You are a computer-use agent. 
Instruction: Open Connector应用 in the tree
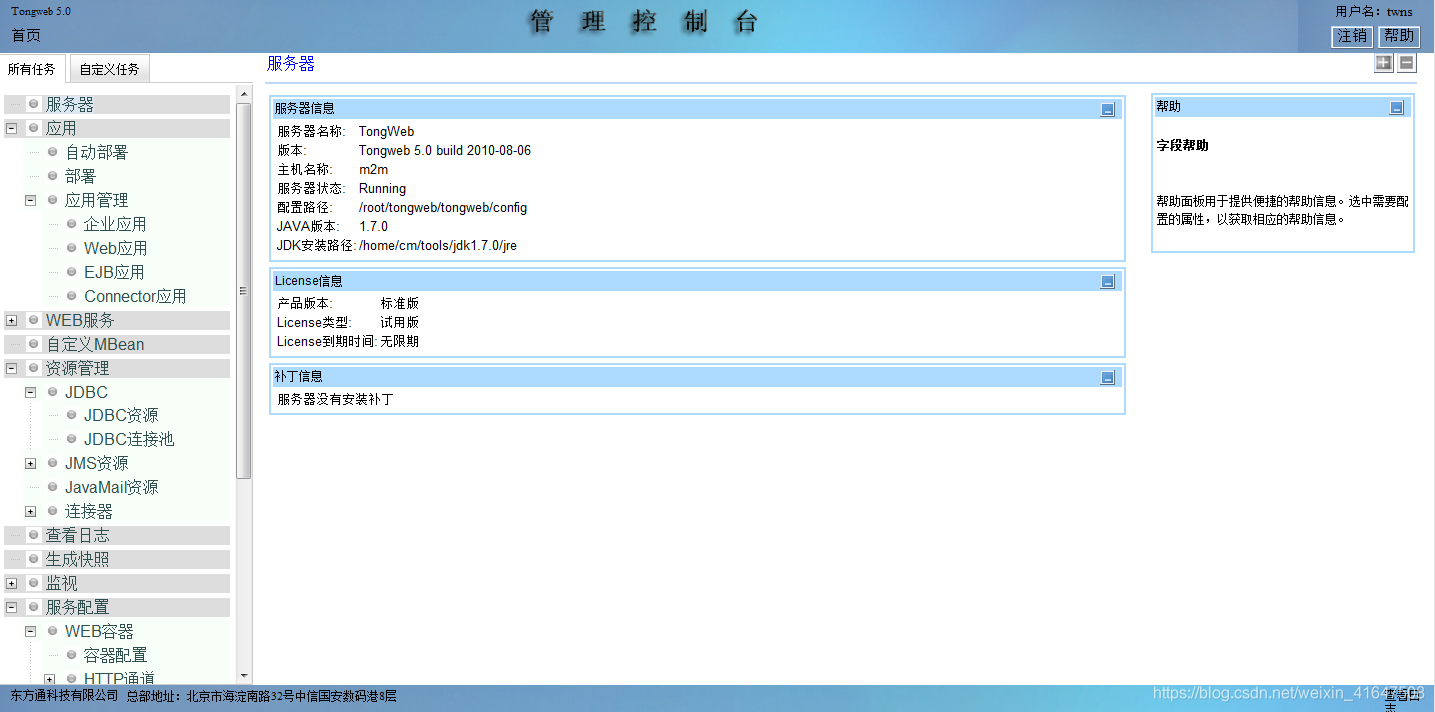[x=135, y=296]
